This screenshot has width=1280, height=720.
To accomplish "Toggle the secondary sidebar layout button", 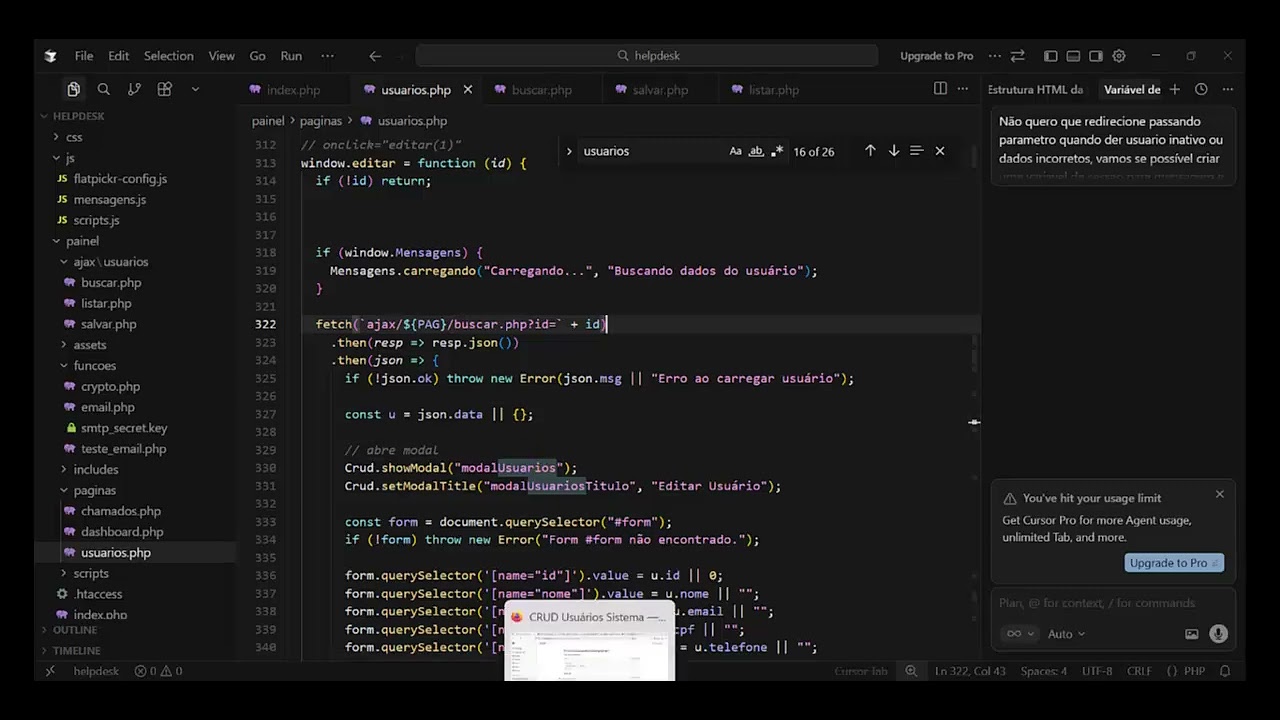I will 1096,56.
